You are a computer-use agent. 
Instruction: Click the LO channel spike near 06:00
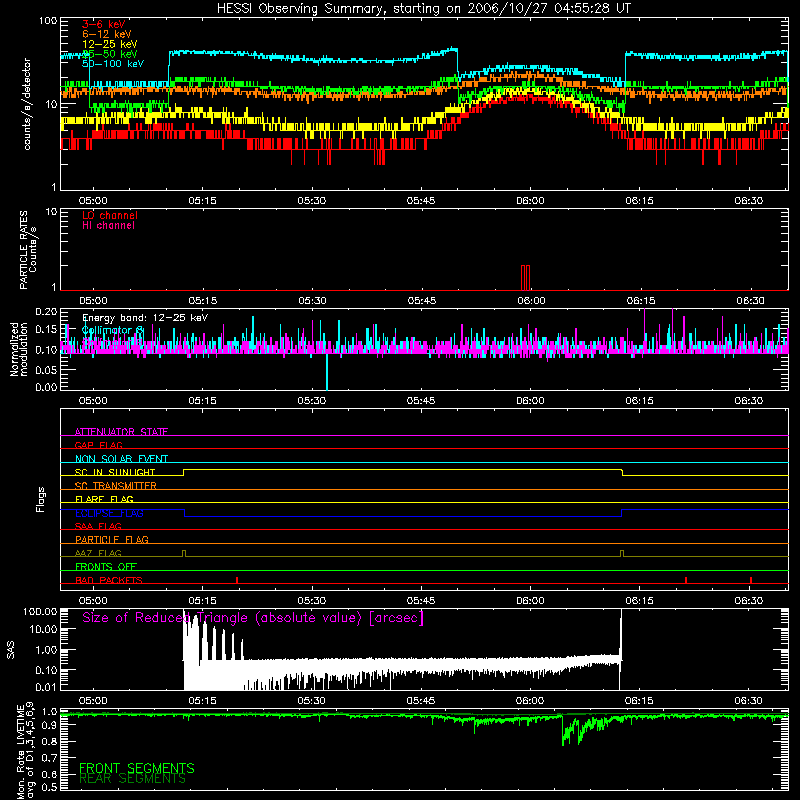(x=526, y=278)
